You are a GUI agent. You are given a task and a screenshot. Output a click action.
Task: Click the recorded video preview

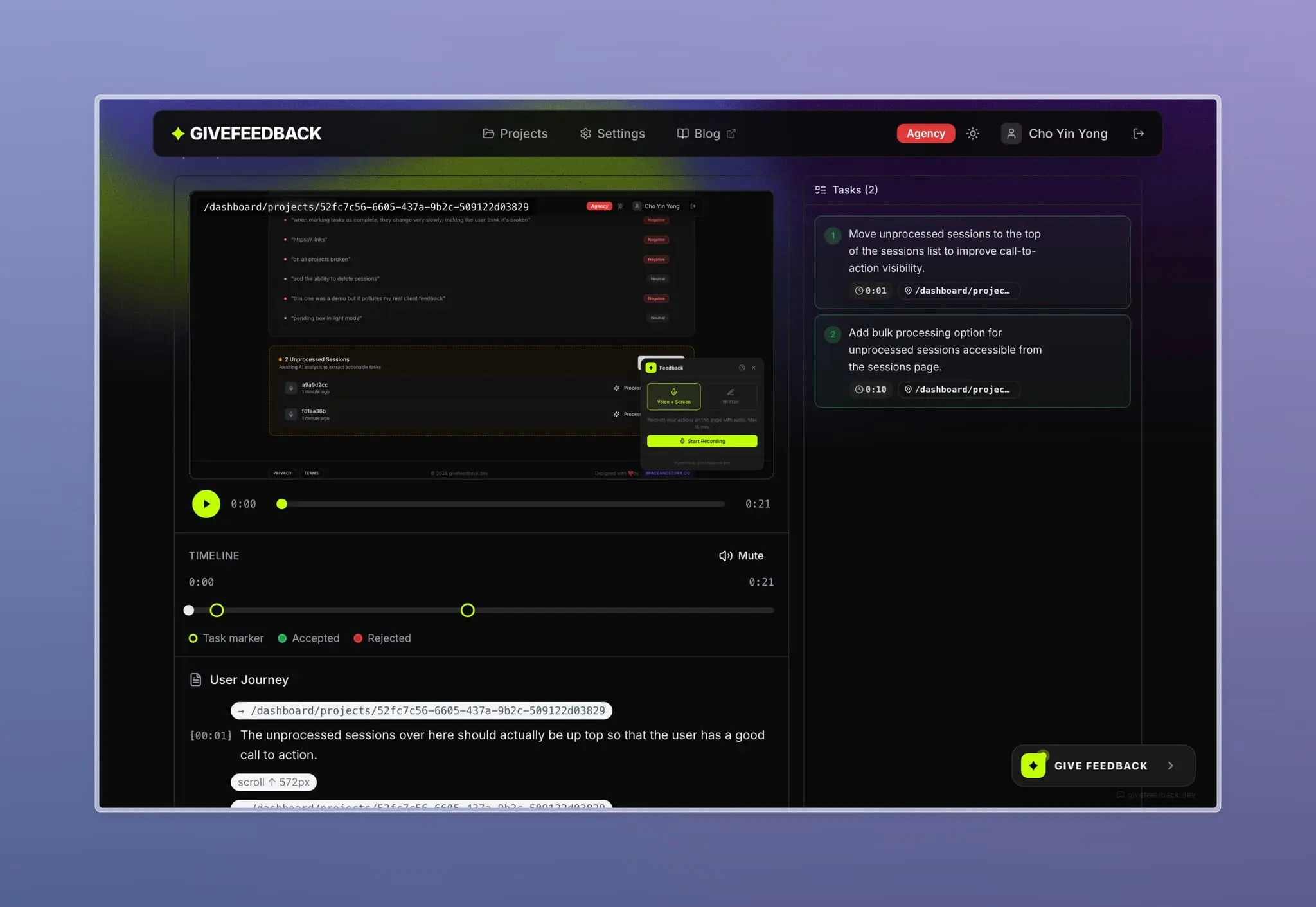[481, 335]
